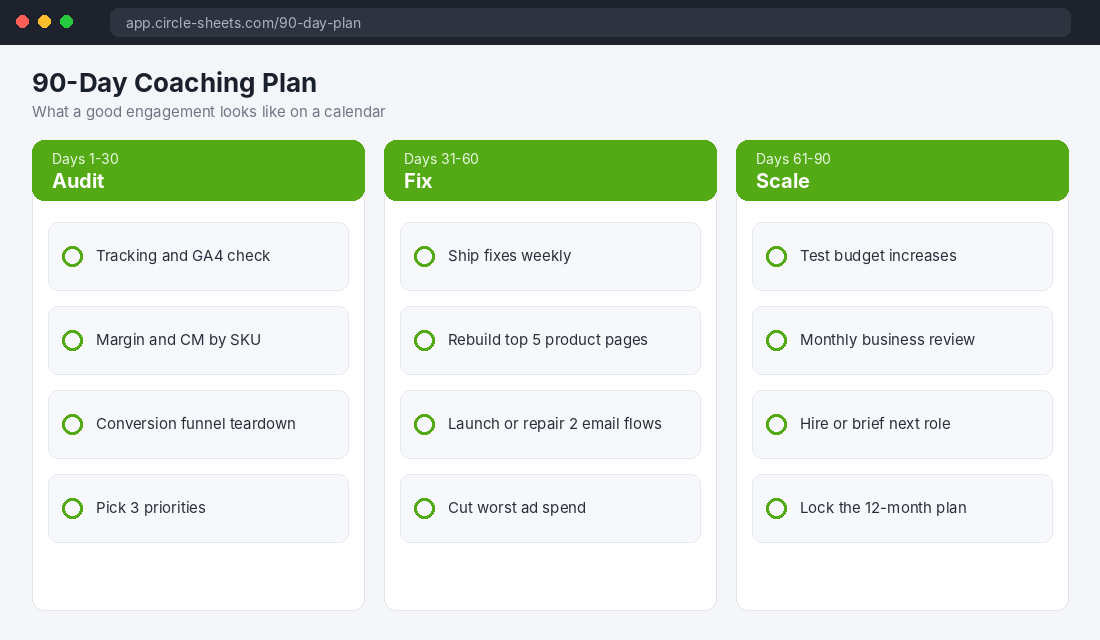Click 'Conversion funnel teardown' task text
Image resolution: width=1100 pixels, height=640 pixels.
pos(196,424)
